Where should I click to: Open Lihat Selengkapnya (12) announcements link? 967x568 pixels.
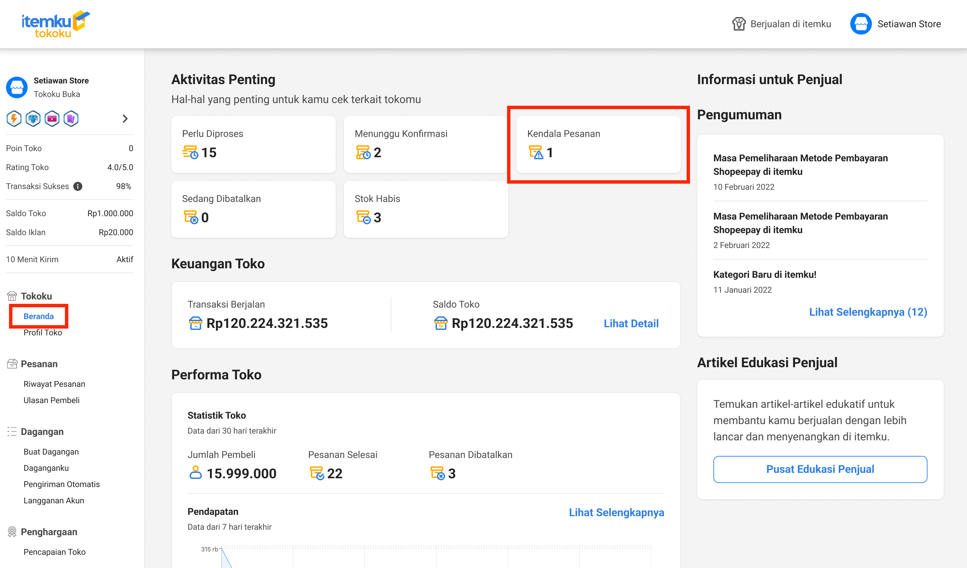(x=867, y=312)
